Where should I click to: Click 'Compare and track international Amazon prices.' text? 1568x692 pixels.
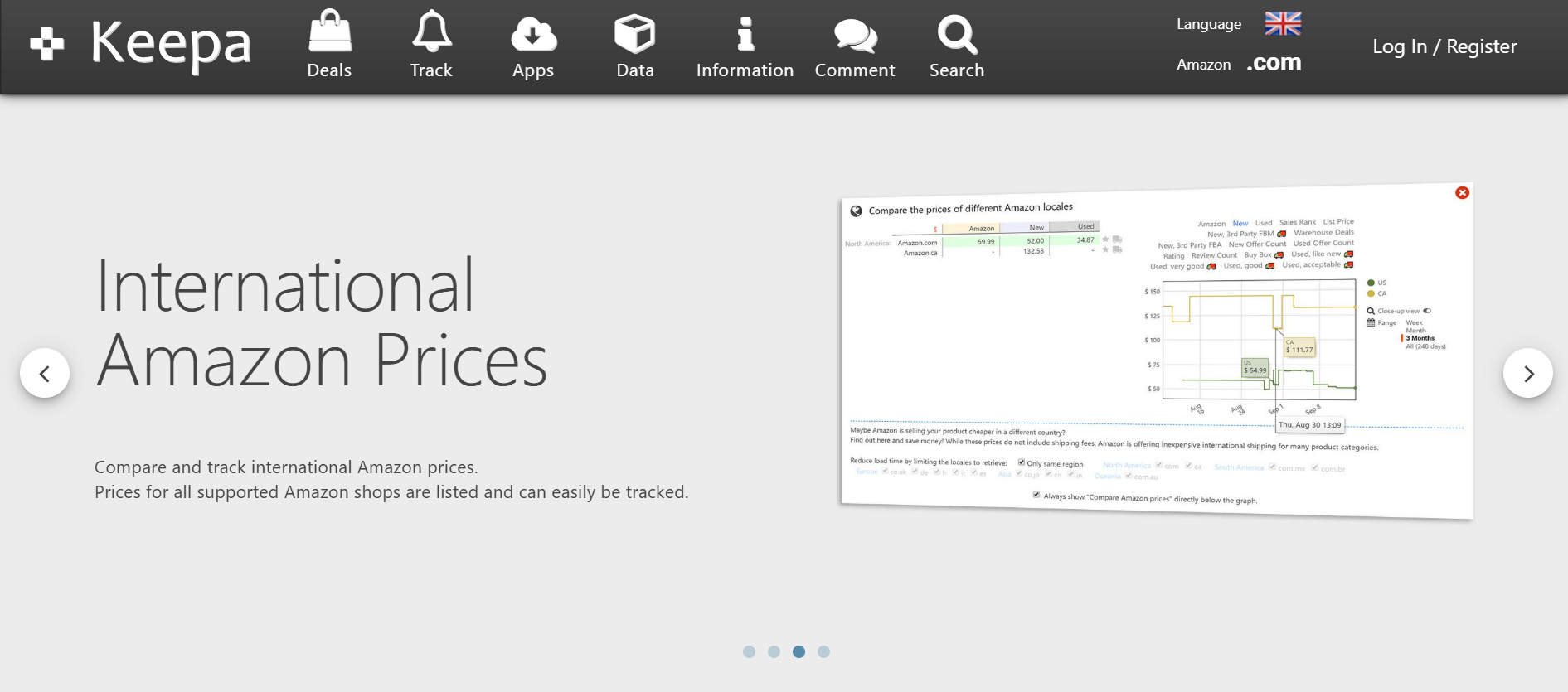pos(286,467)
